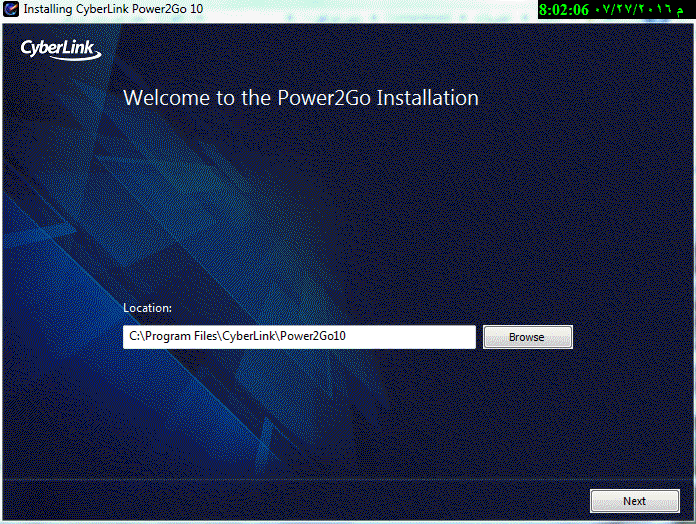Proceed by clicking the Next button
Image resolution: width=696 pixels, height=524 pixels.
coord(634,501)
